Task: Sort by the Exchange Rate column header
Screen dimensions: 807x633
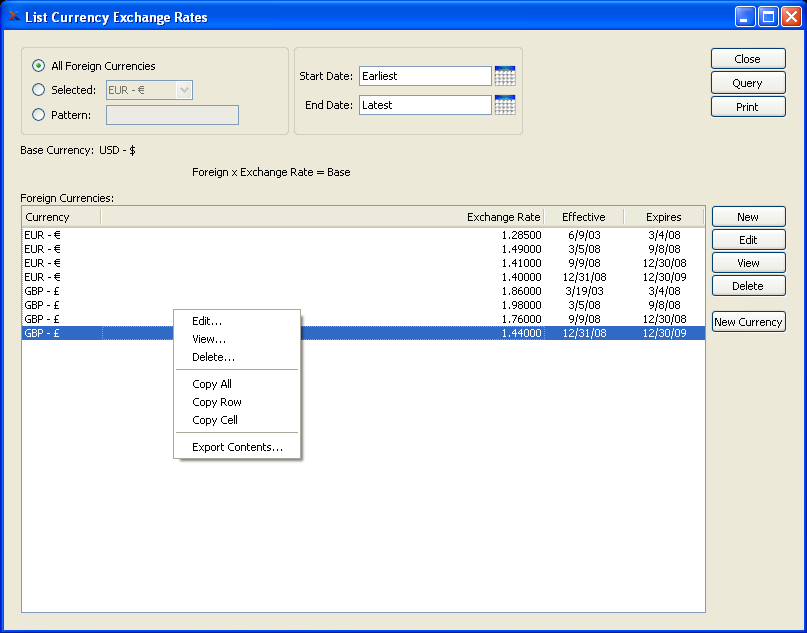Action: [503, 217]
